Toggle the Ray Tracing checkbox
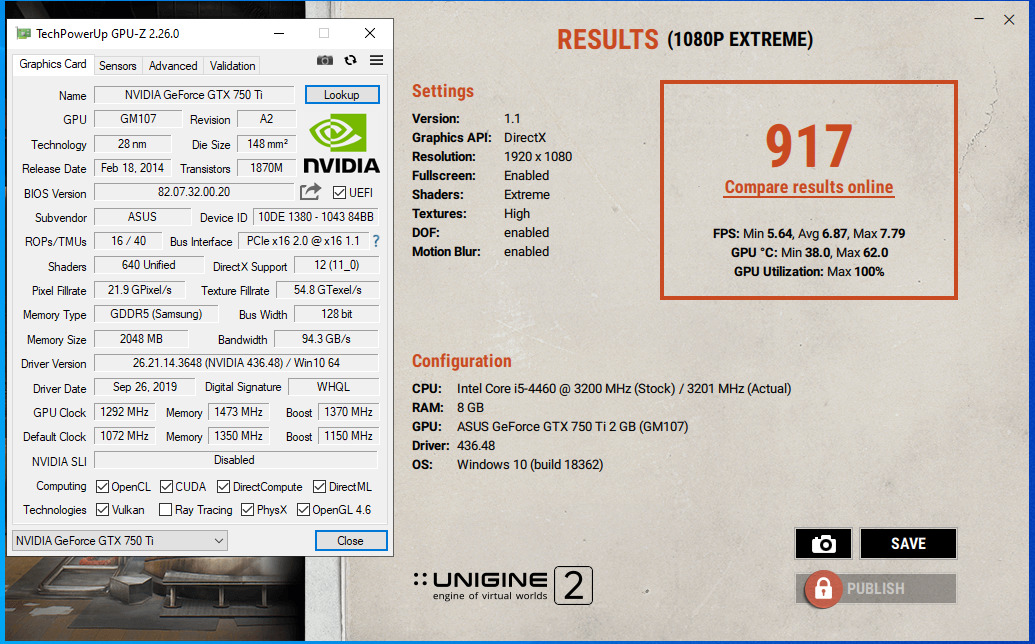 tap(166, 510)
